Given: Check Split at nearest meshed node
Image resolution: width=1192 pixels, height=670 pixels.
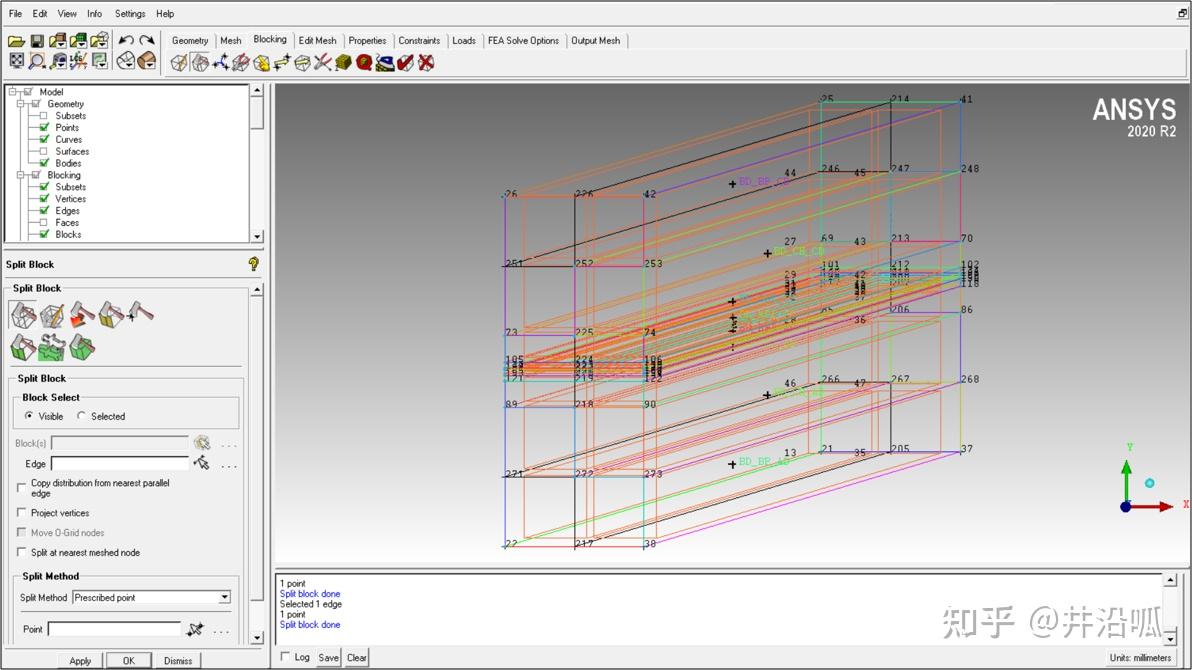Looking at the screenshot, I should 22,552.
